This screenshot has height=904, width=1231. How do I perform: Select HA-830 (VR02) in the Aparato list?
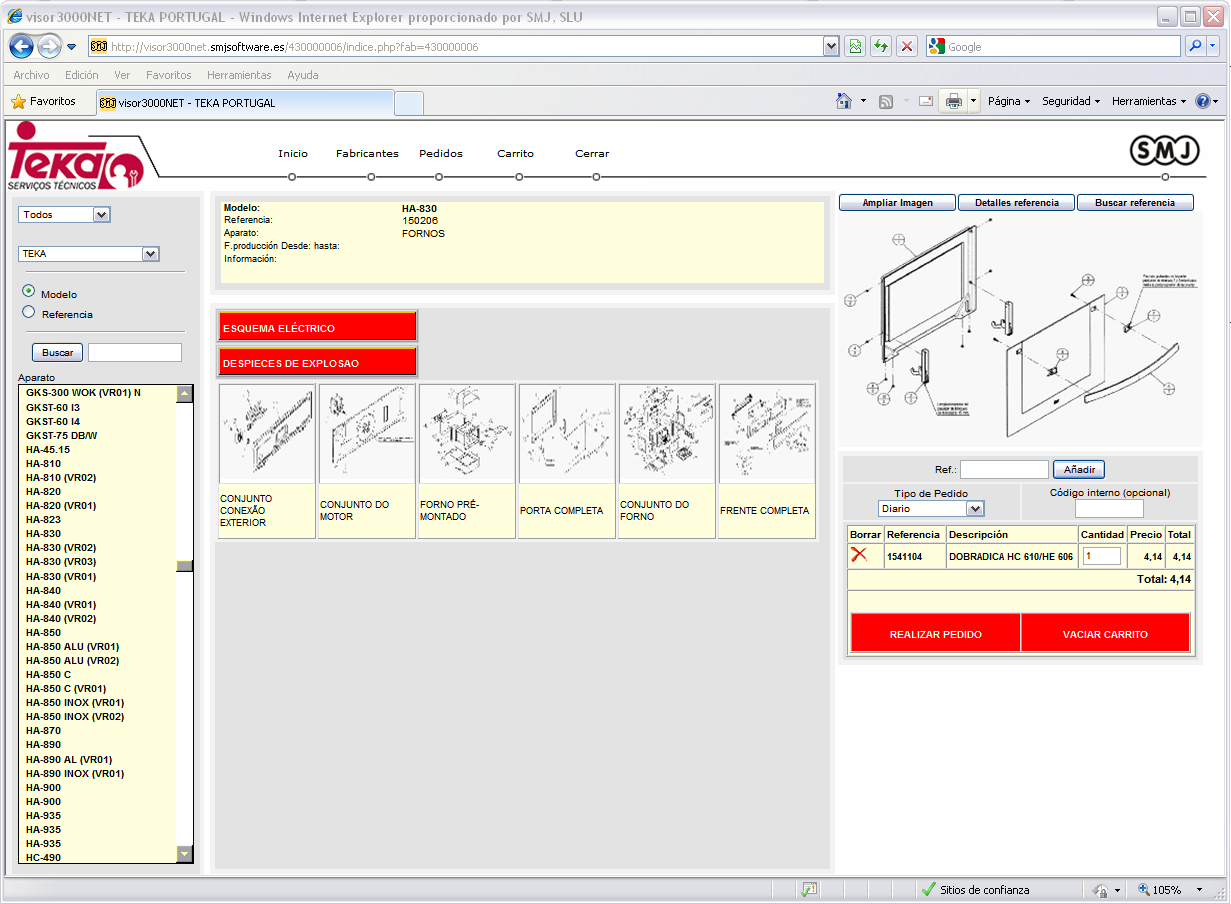click(x=61, y=548)
